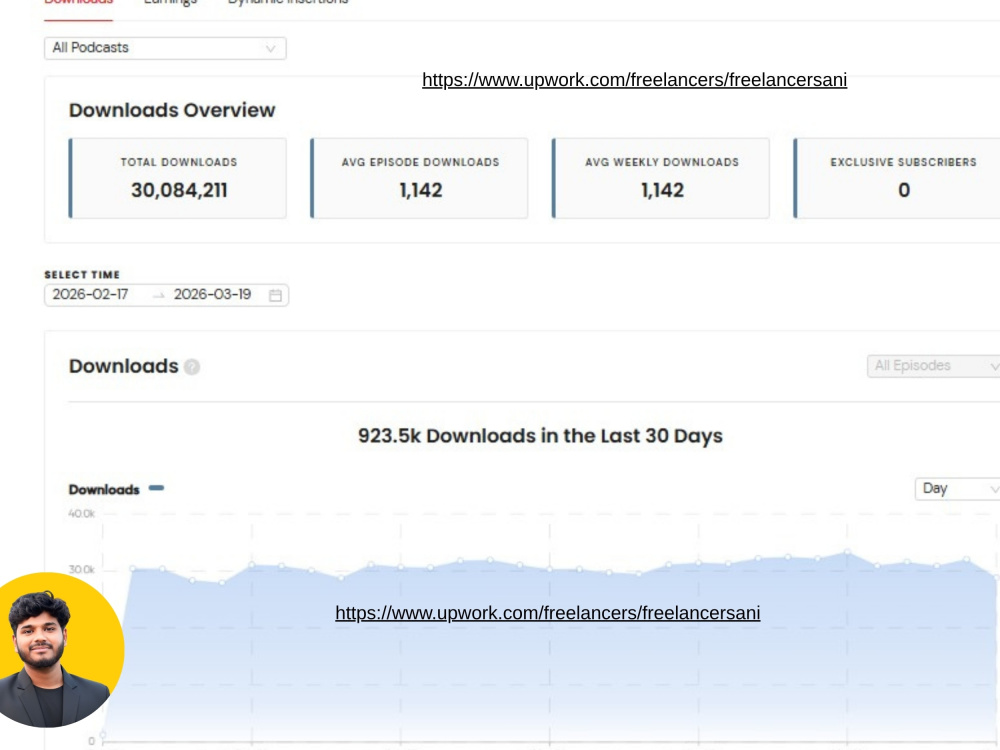The width and height of the screenshot is (1000, 750).
Task: Open the All Podcasts dropdown
Action: click(165, 48)
